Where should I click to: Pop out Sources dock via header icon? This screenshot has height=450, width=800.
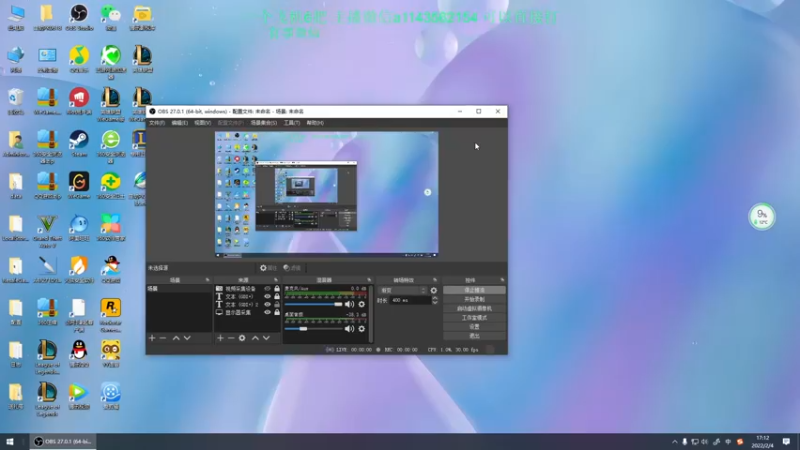click(x=276, y=280)
